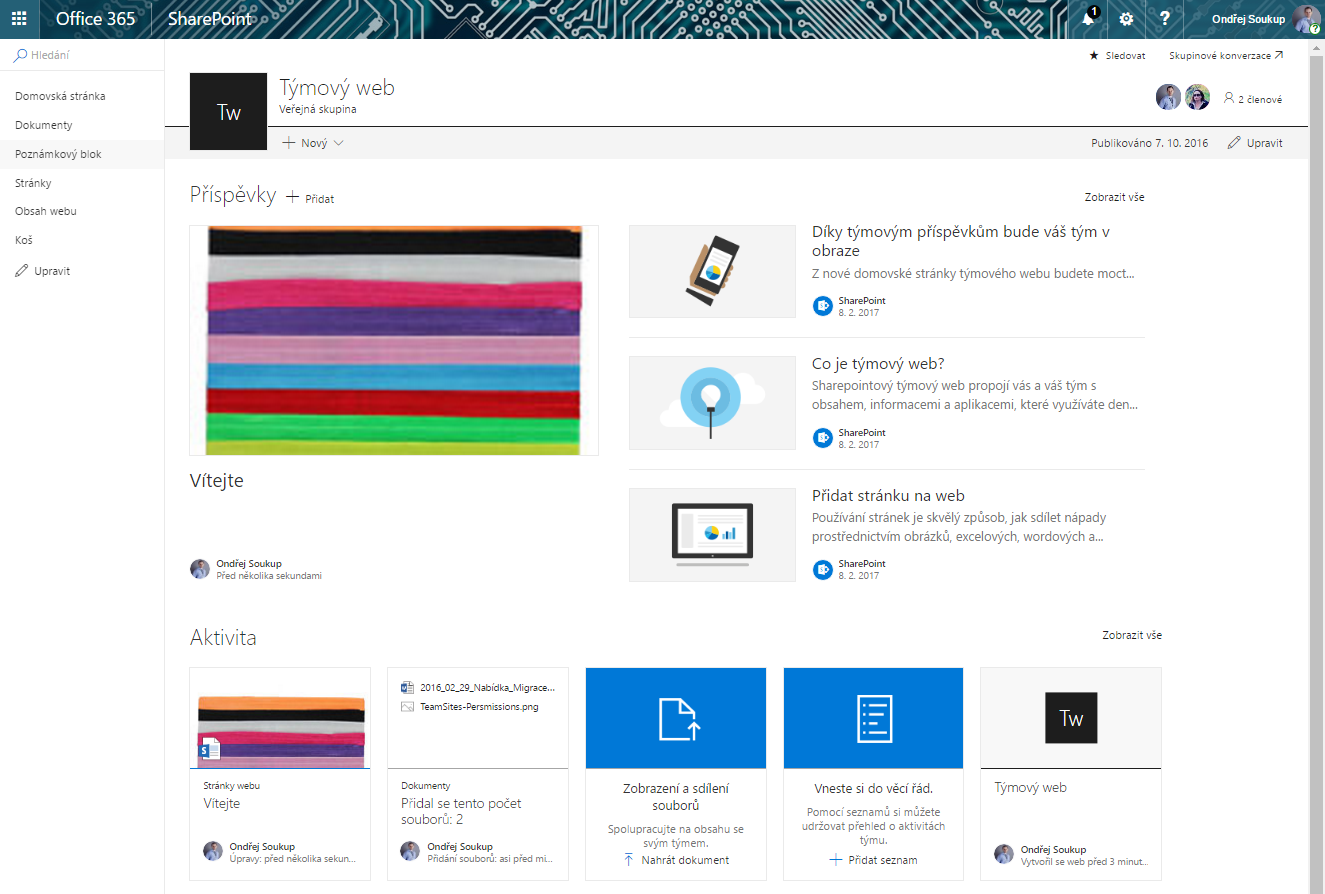1325x894 pixels.
Task: Click the SharePoint header link
Action: point(210,19)
